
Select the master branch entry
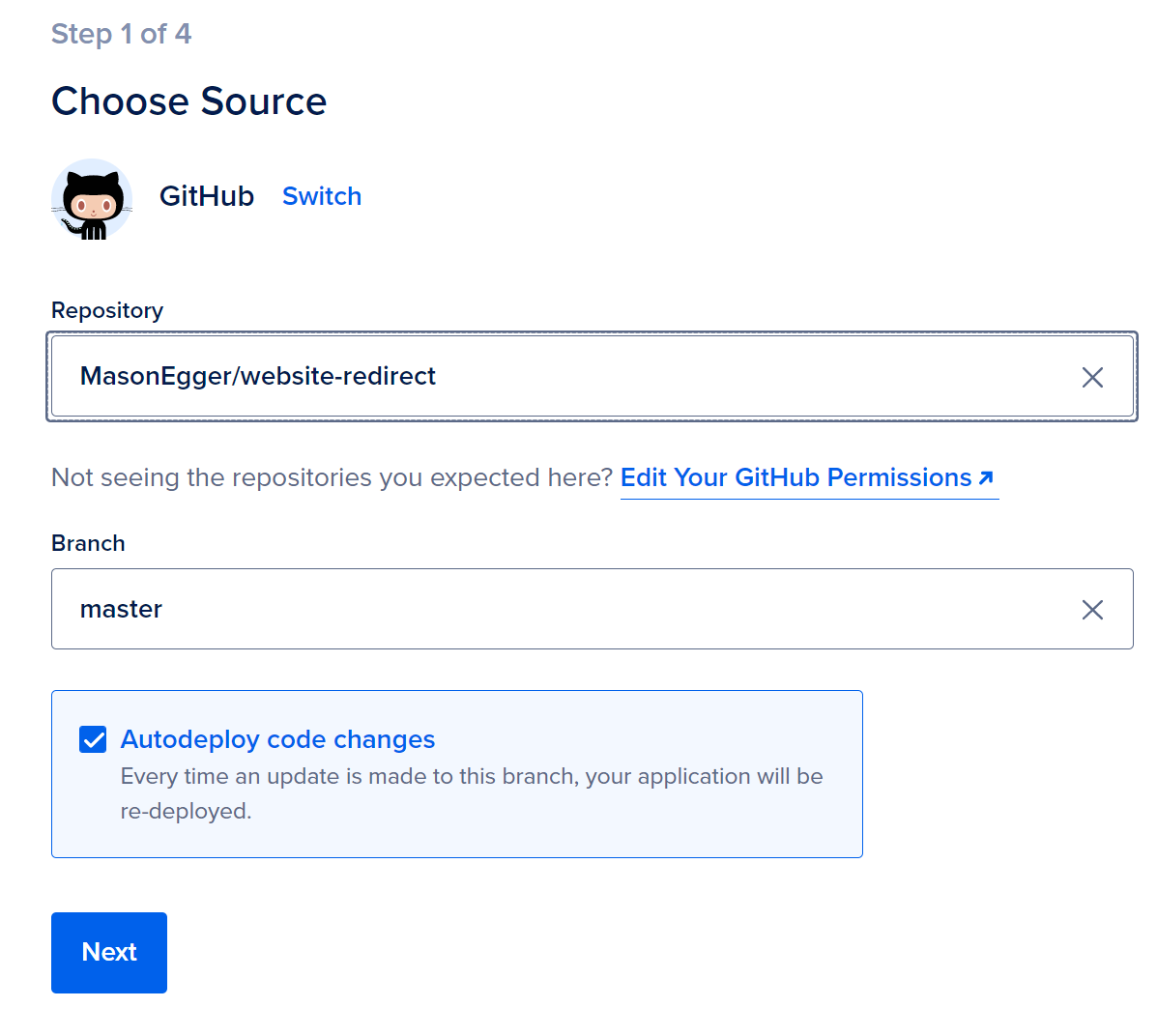click(122, 609)
